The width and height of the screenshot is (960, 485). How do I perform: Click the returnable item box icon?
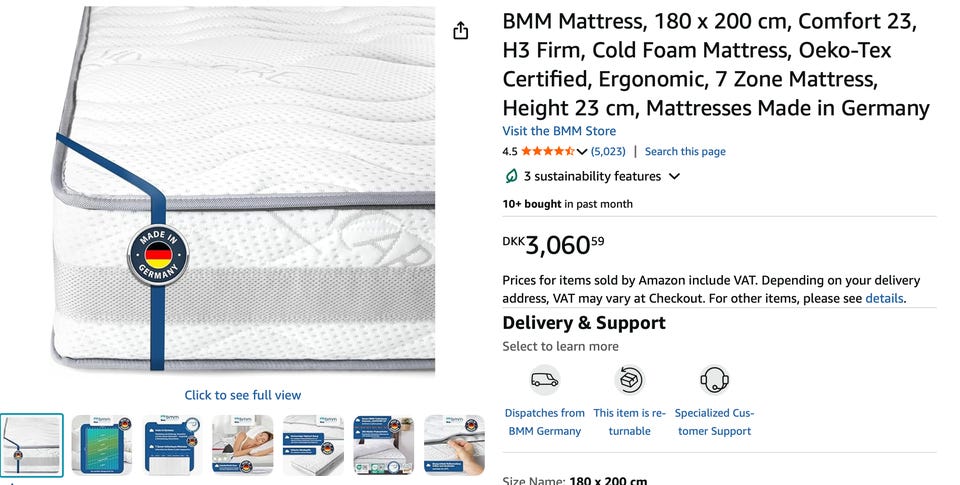click(x=629, y=380)
